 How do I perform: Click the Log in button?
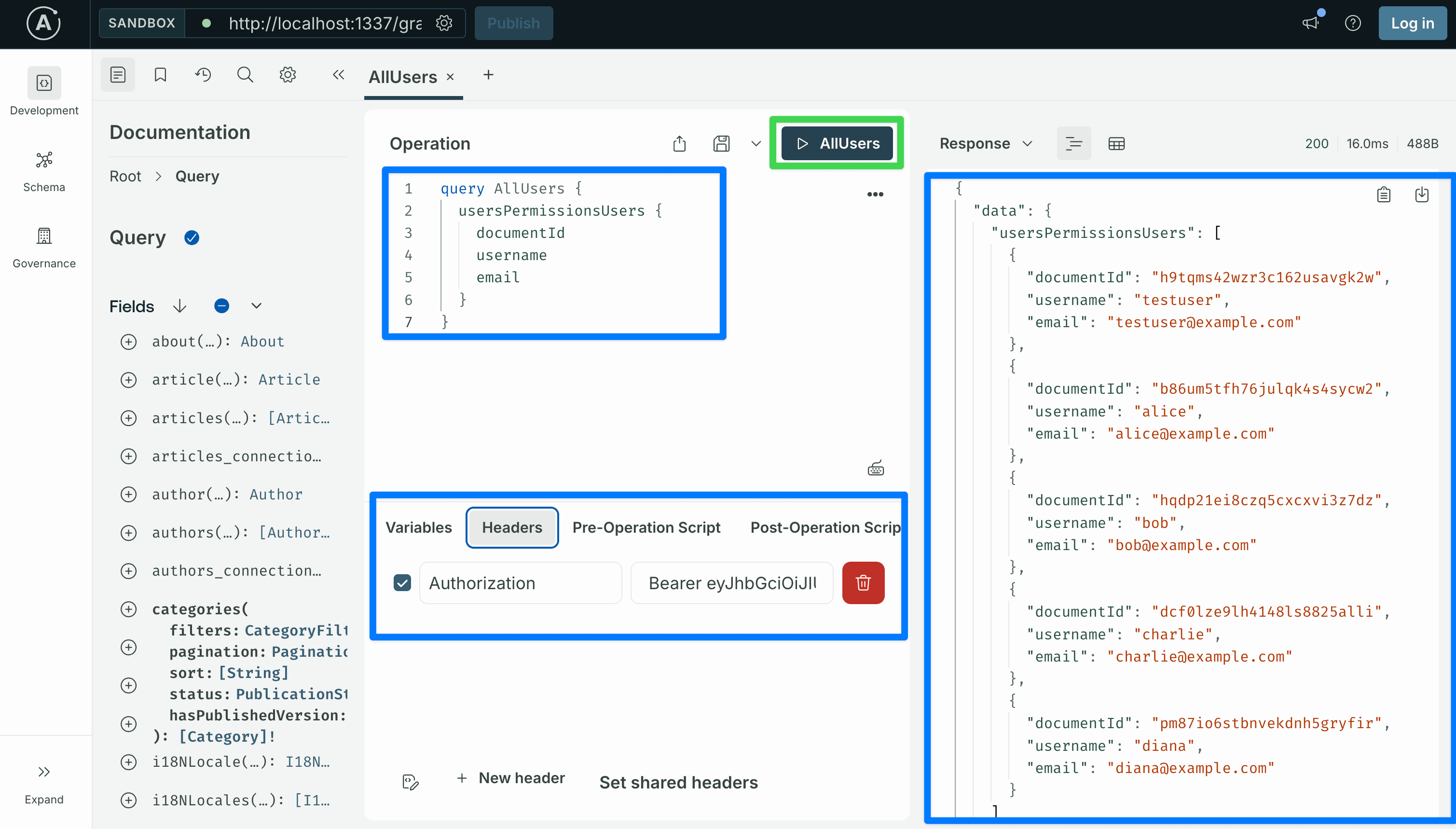[1412, 23]
